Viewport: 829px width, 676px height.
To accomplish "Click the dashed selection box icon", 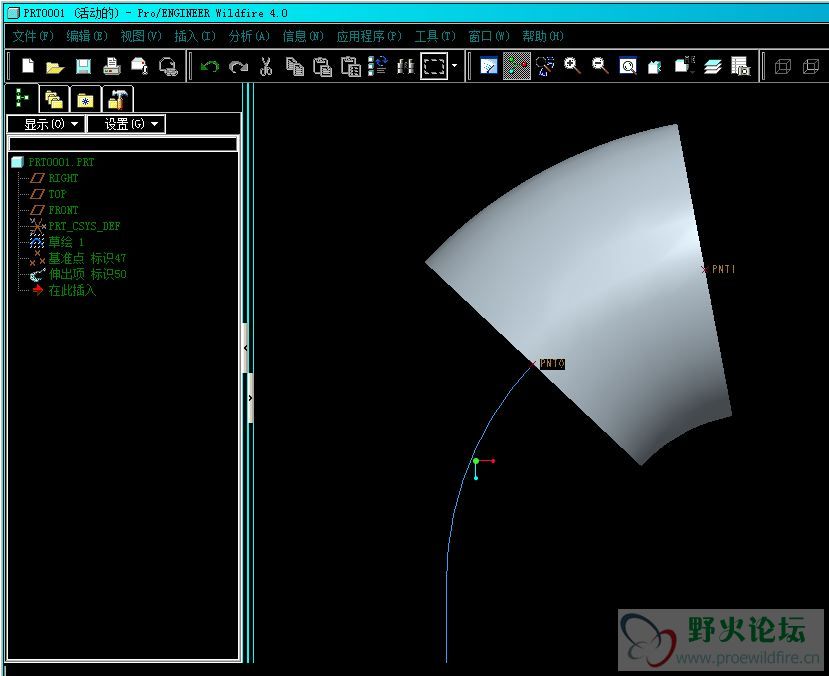I will pyautogui.click(x=434, y=66).
